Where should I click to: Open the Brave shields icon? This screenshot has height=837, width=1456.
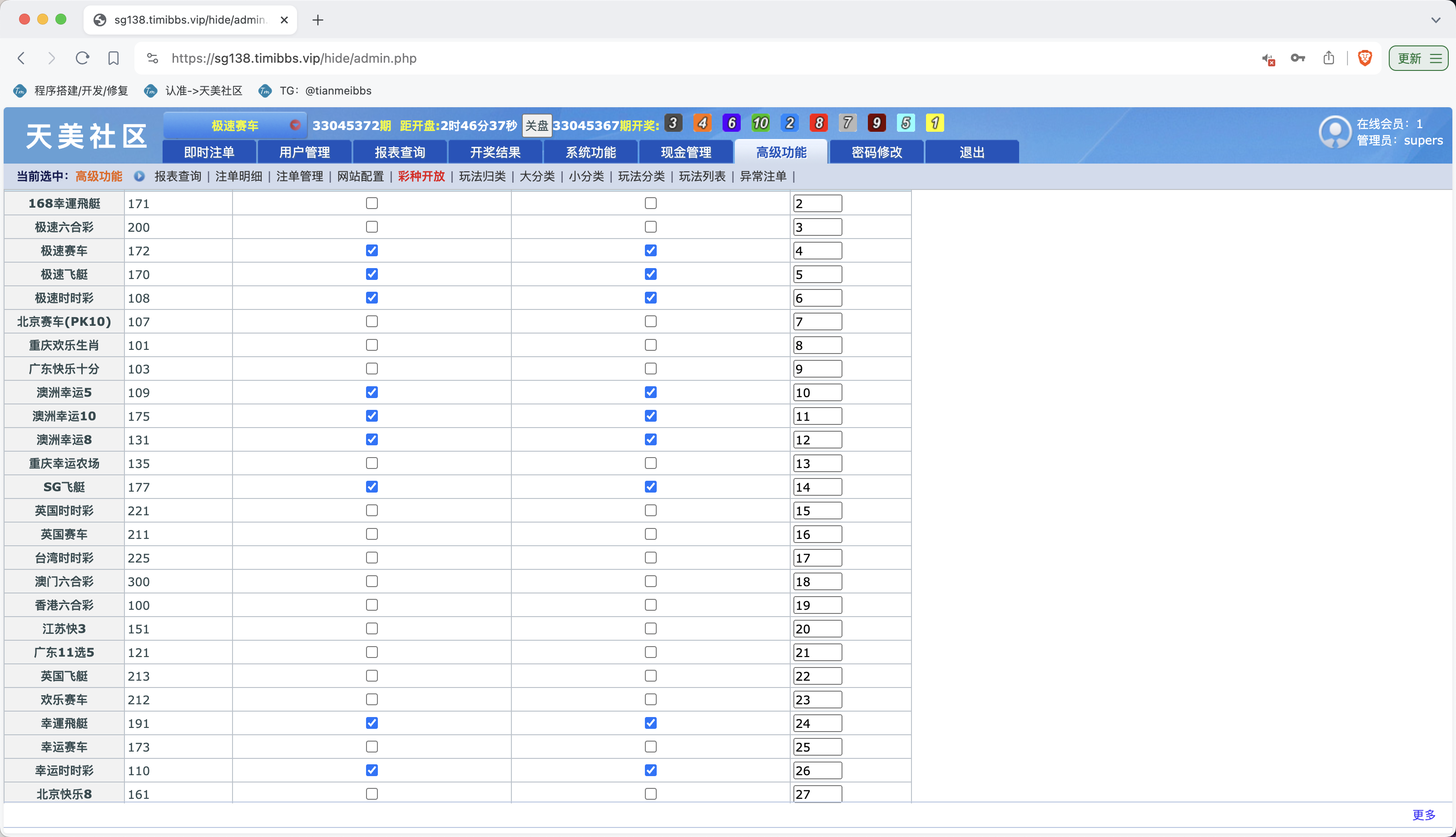coord(1365,58)
